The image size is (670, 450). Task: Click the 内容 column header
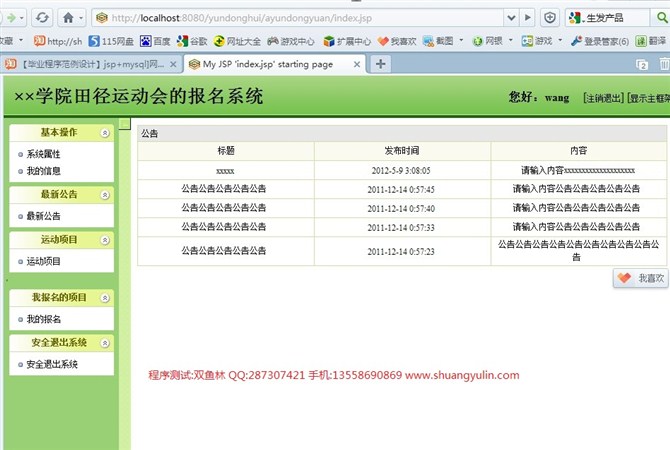578,151
